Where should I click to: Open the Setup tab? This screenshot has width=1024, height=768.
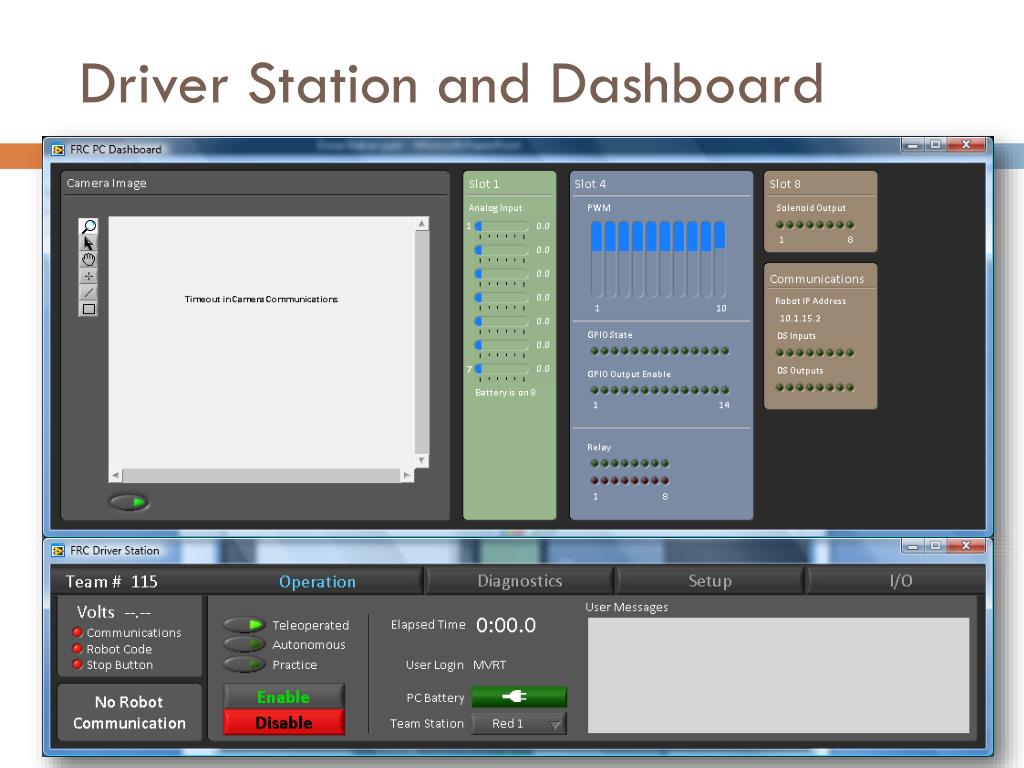710,581
